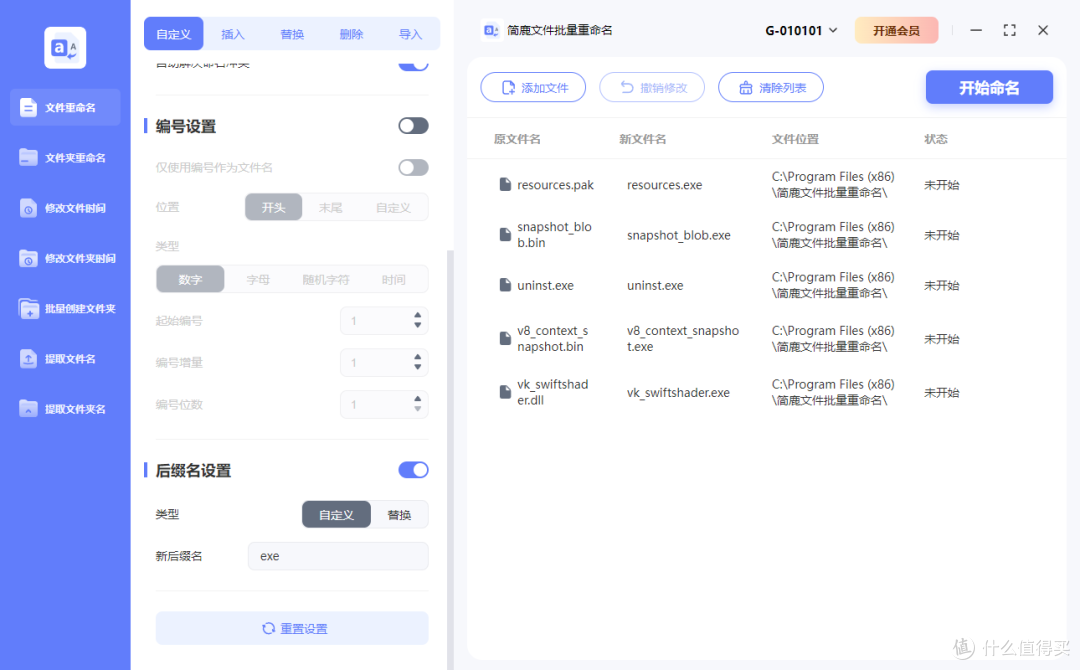
Task: Increase the 编号位数 value with up arrow
Action: (x=417, y=399)
